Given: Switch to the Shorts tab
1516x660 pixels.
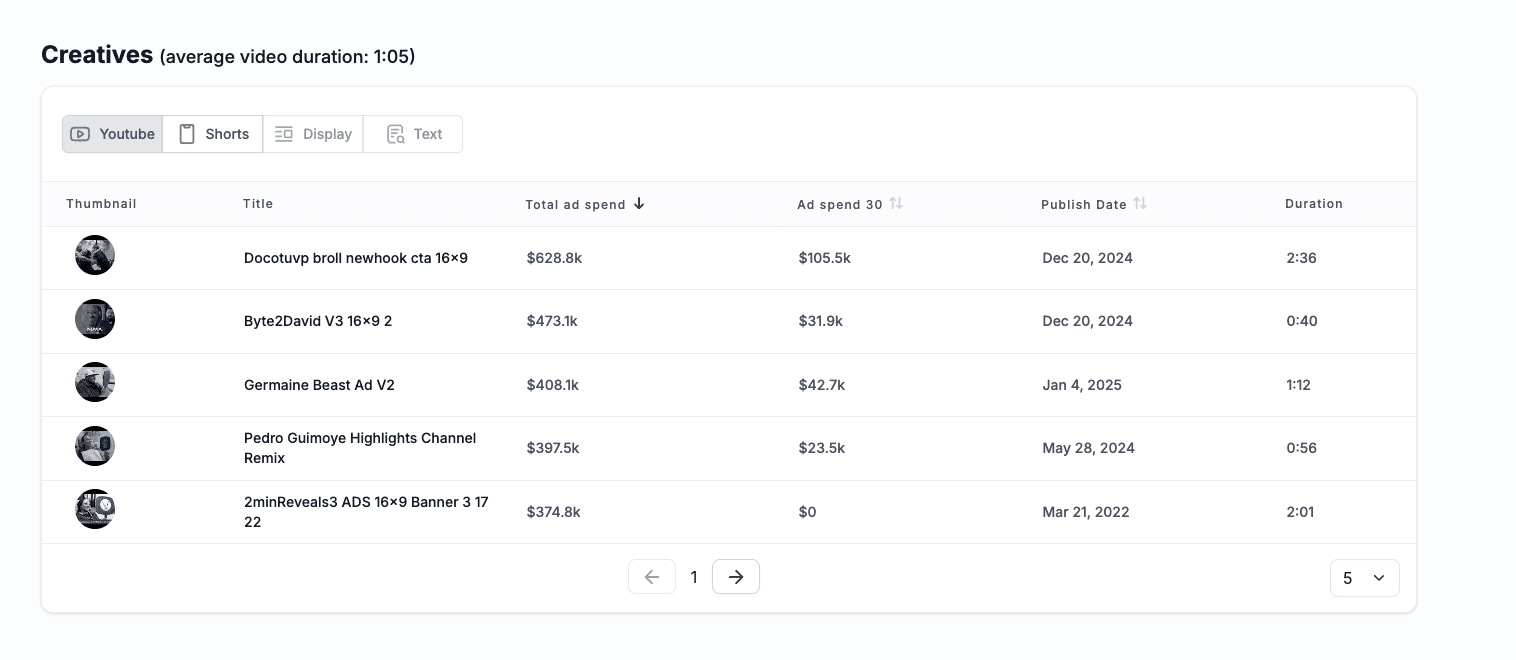Looking at the screenshot, I should pos(213,134).
